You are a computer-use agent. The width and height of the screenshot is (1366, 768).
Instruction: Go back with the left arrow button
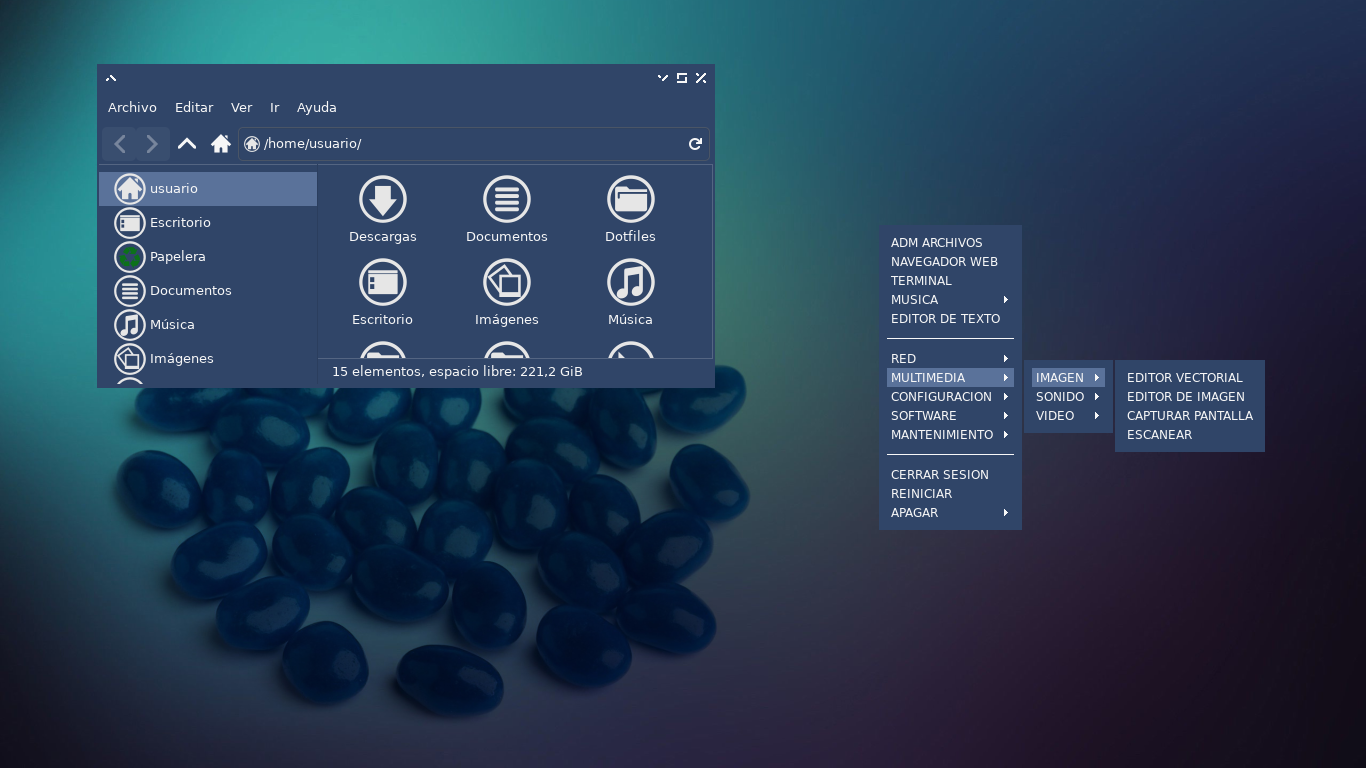119,144
